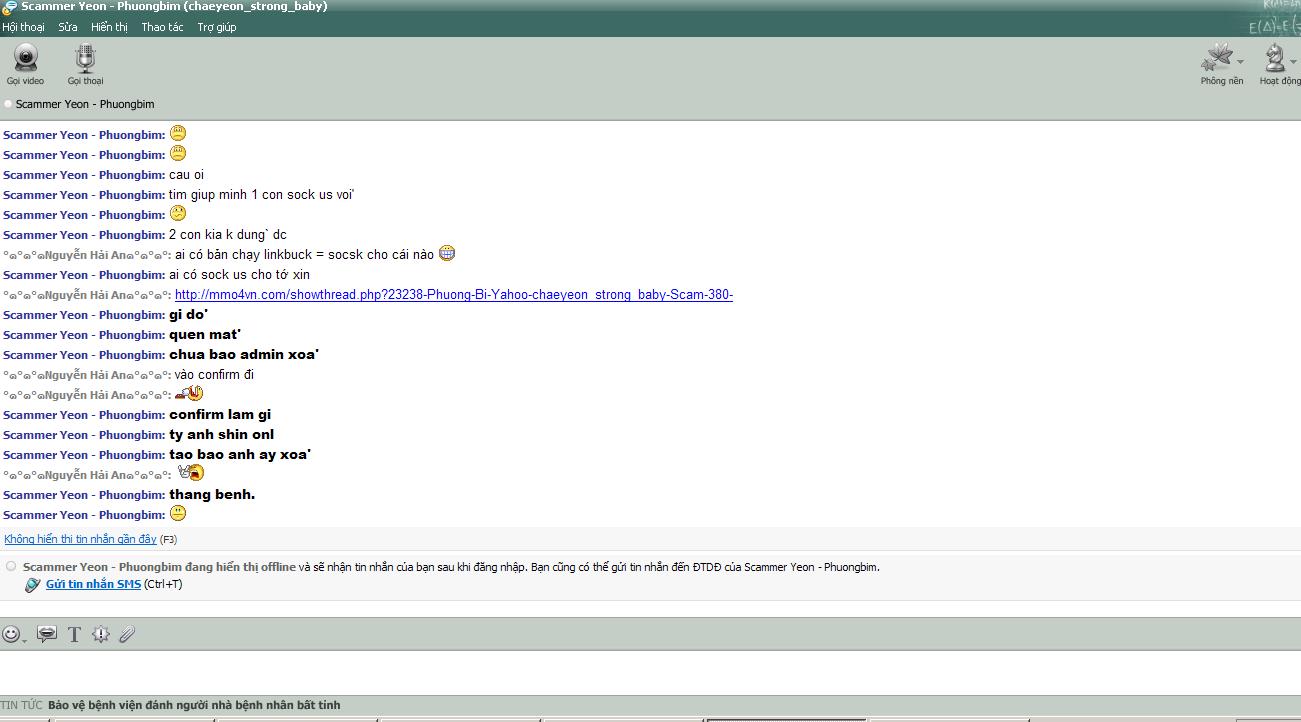Click the message 'ty anh shin onl'
Image resolution: width=1301 pixels, height=722 pixels.
click(x=221, y=435)
